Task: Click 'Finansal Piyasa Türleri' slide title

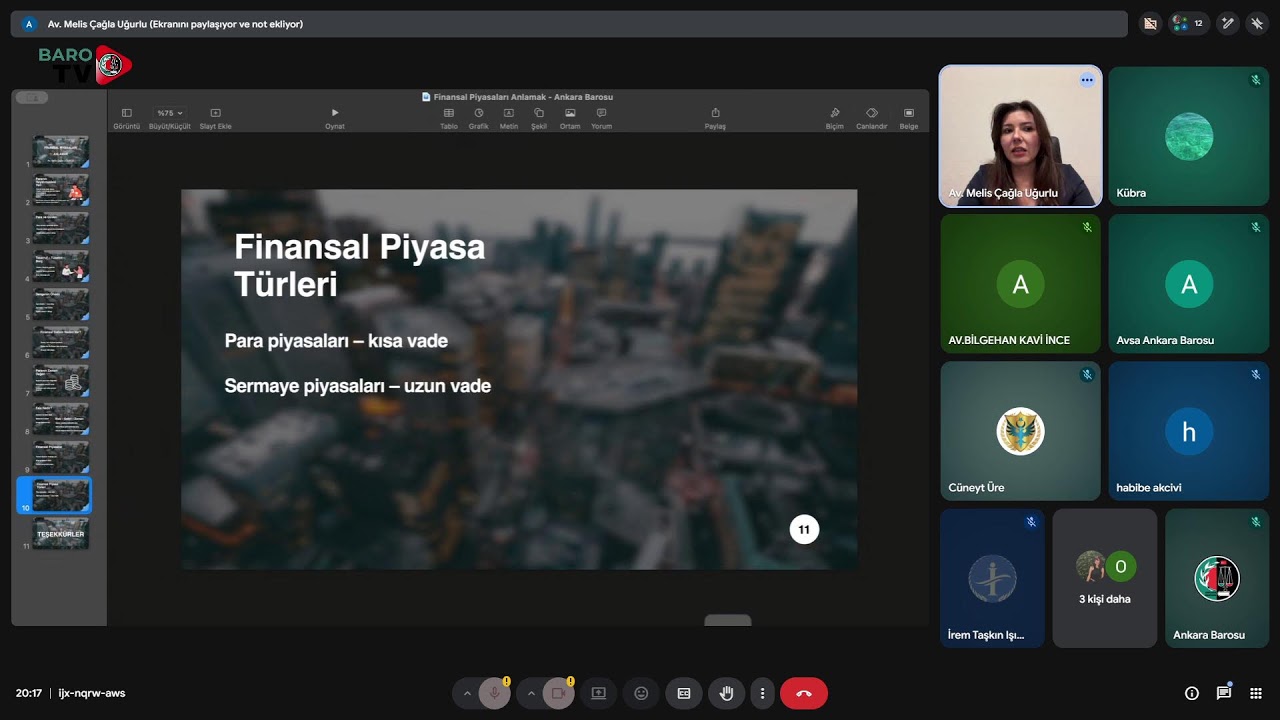Action: 359,265
